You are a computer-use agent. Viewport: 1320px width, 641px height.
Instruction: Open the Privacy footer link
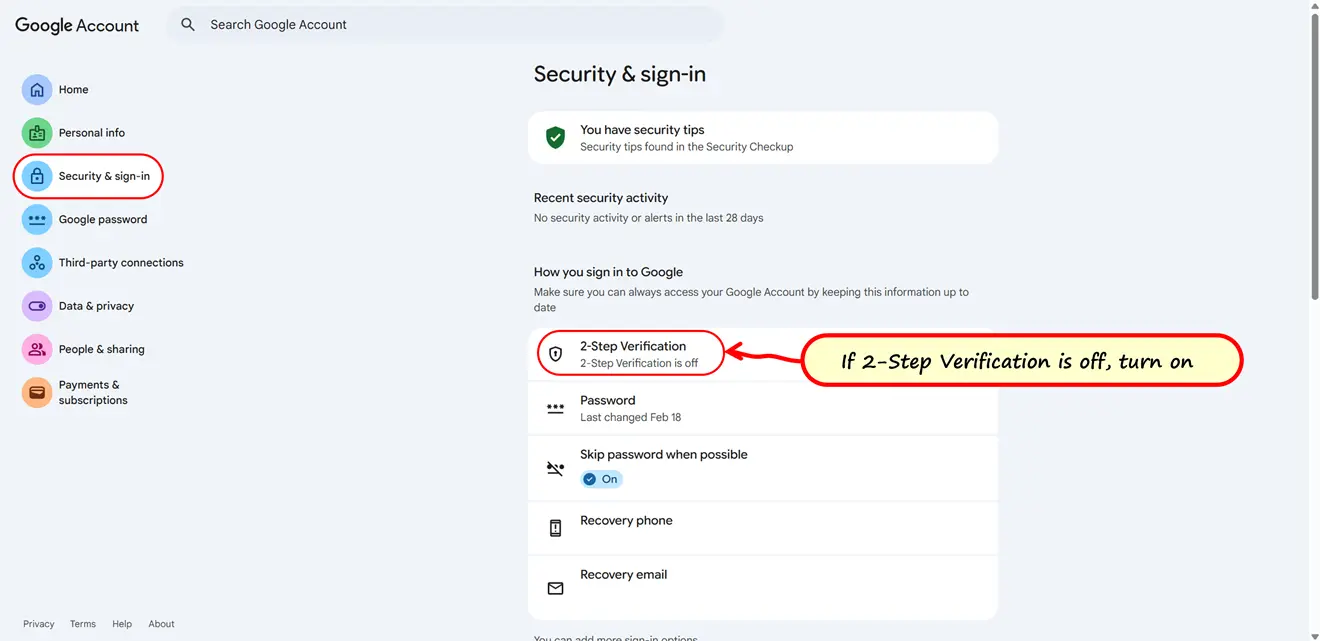point(38,623)
